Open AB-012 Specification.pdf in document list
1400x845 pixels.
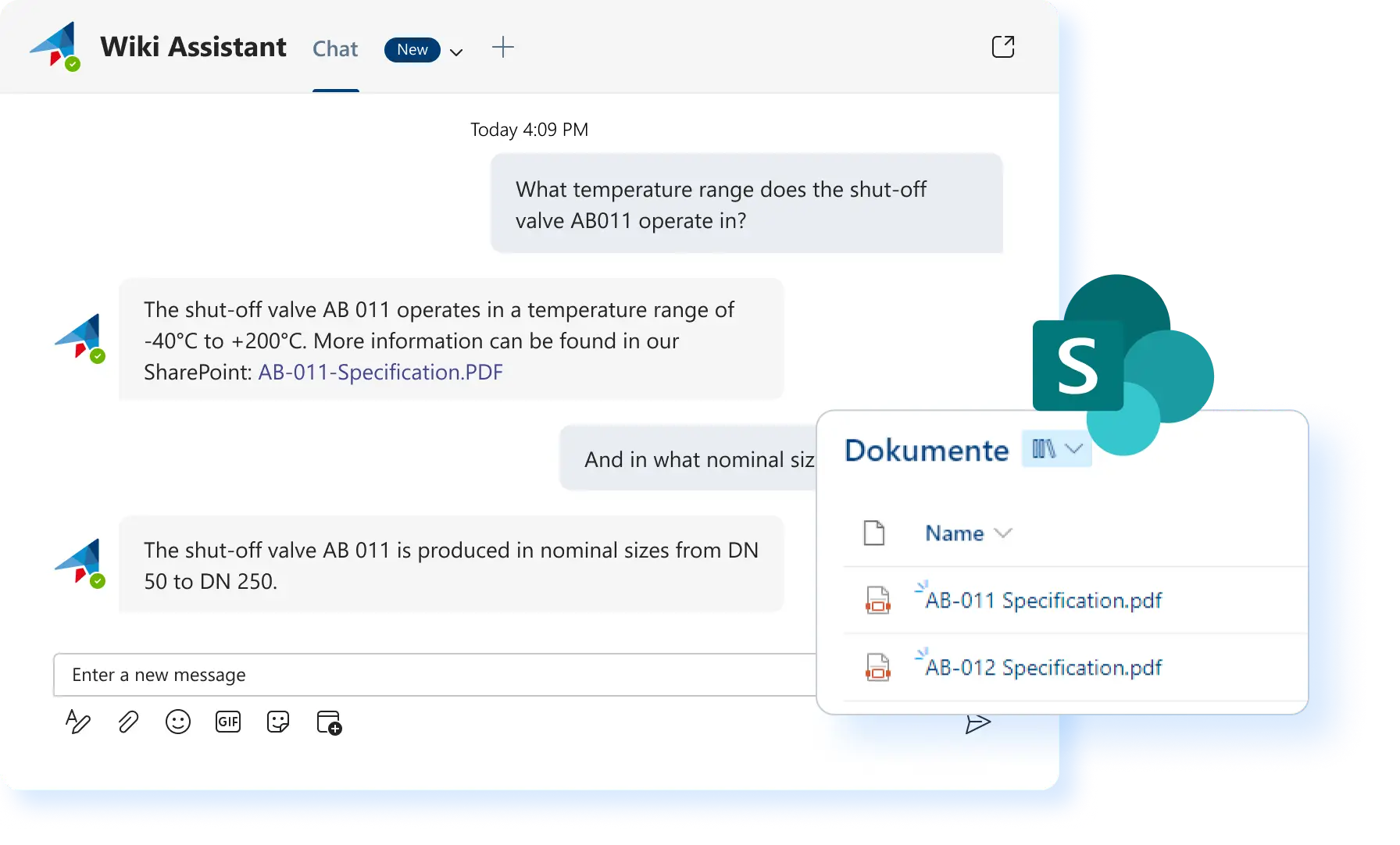click(1043, 668)
